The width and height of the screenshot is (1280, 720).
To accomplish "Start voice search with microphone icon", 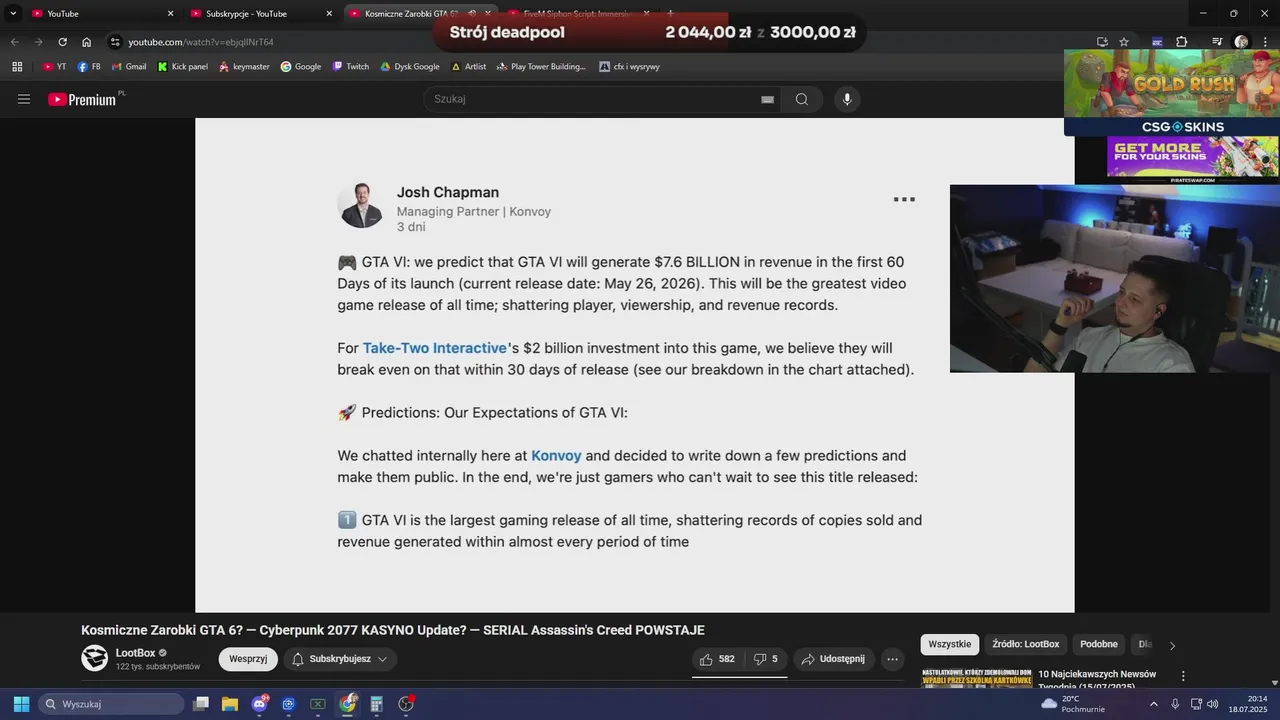I will click(847, 99).
